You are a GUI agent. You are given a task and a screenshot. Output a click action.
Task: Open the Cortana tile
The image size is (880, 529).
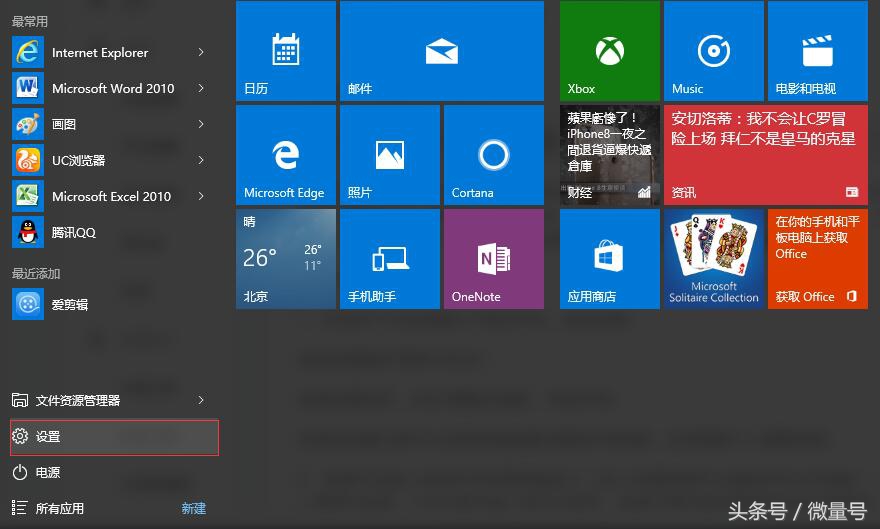[493, 155]
